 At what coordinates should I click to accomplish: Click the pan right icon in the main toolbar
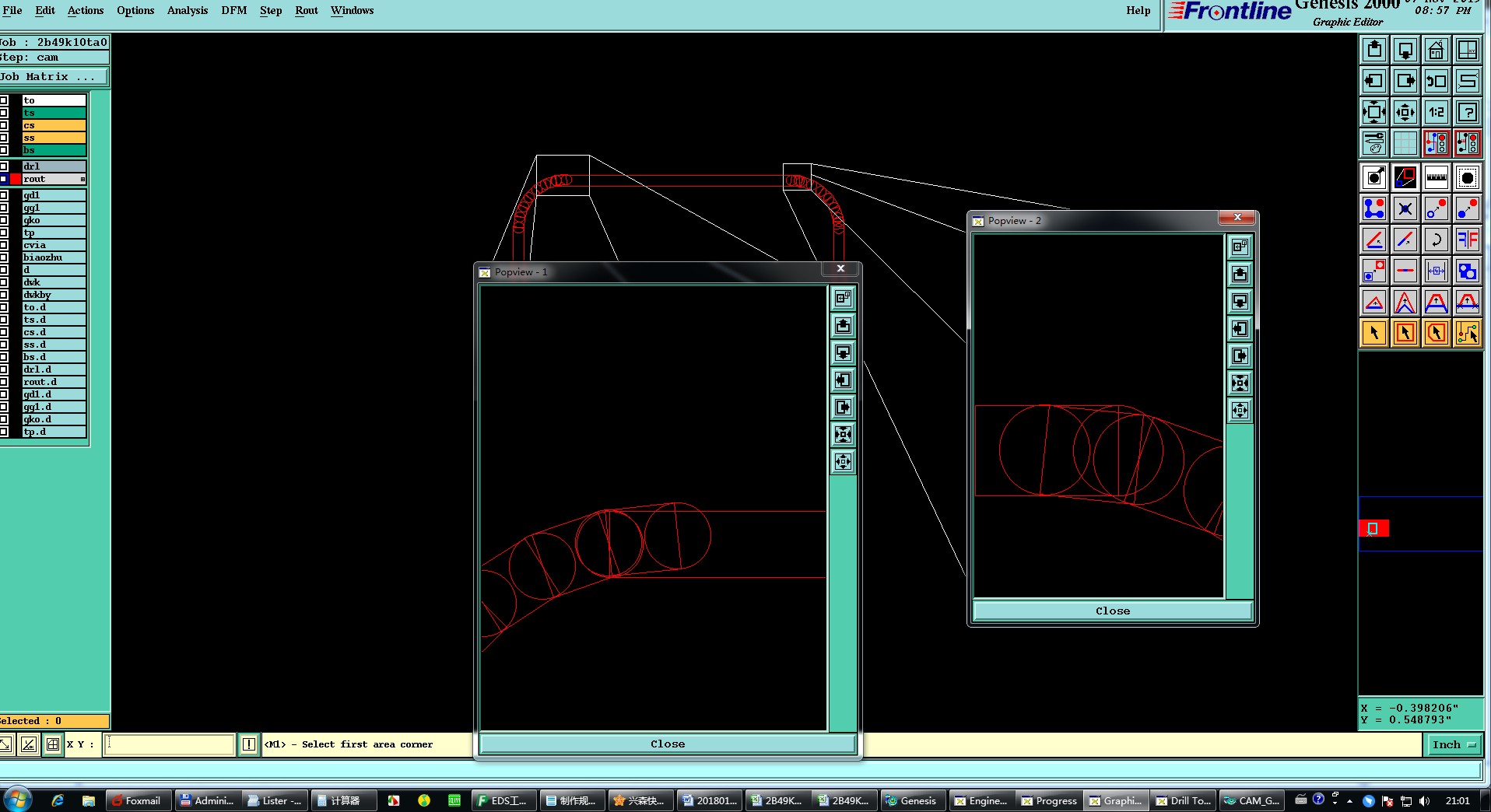1405,81
